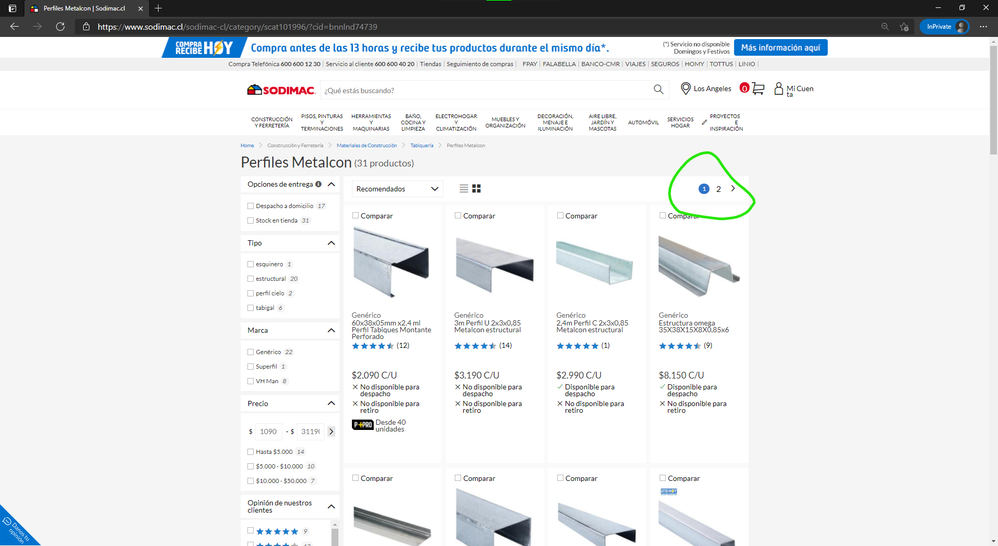The width and height of the screenshot is (998, 546).
Task: Collapse the Precio filter section
Action: [x=331, y=403]
